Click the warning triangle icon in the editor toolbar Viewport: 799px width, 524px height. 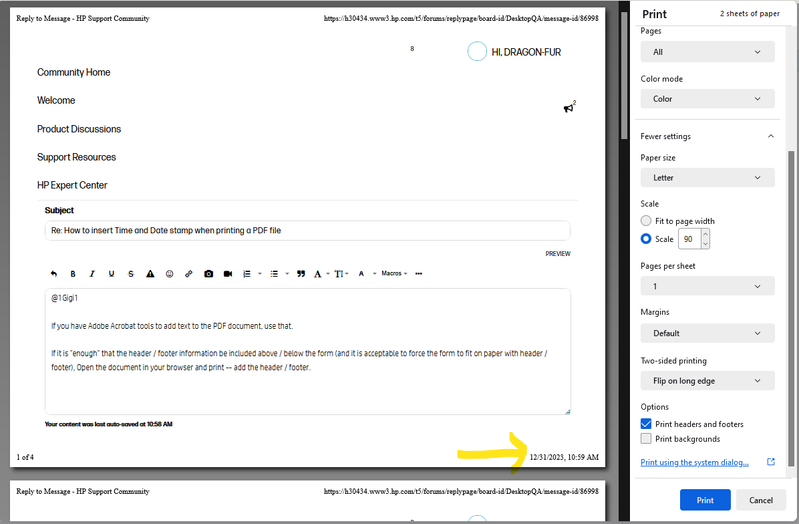point(150,274)
